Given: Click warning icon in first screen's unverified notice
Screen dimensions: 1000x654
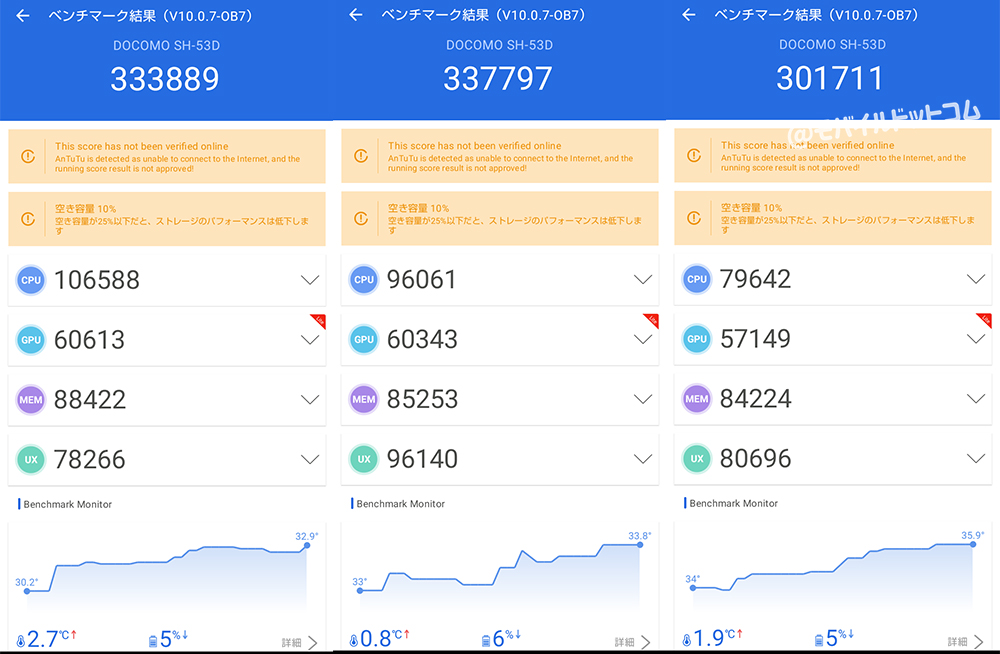Looking at the screenshot, I should pyautogui.click(x=28, y=156).
